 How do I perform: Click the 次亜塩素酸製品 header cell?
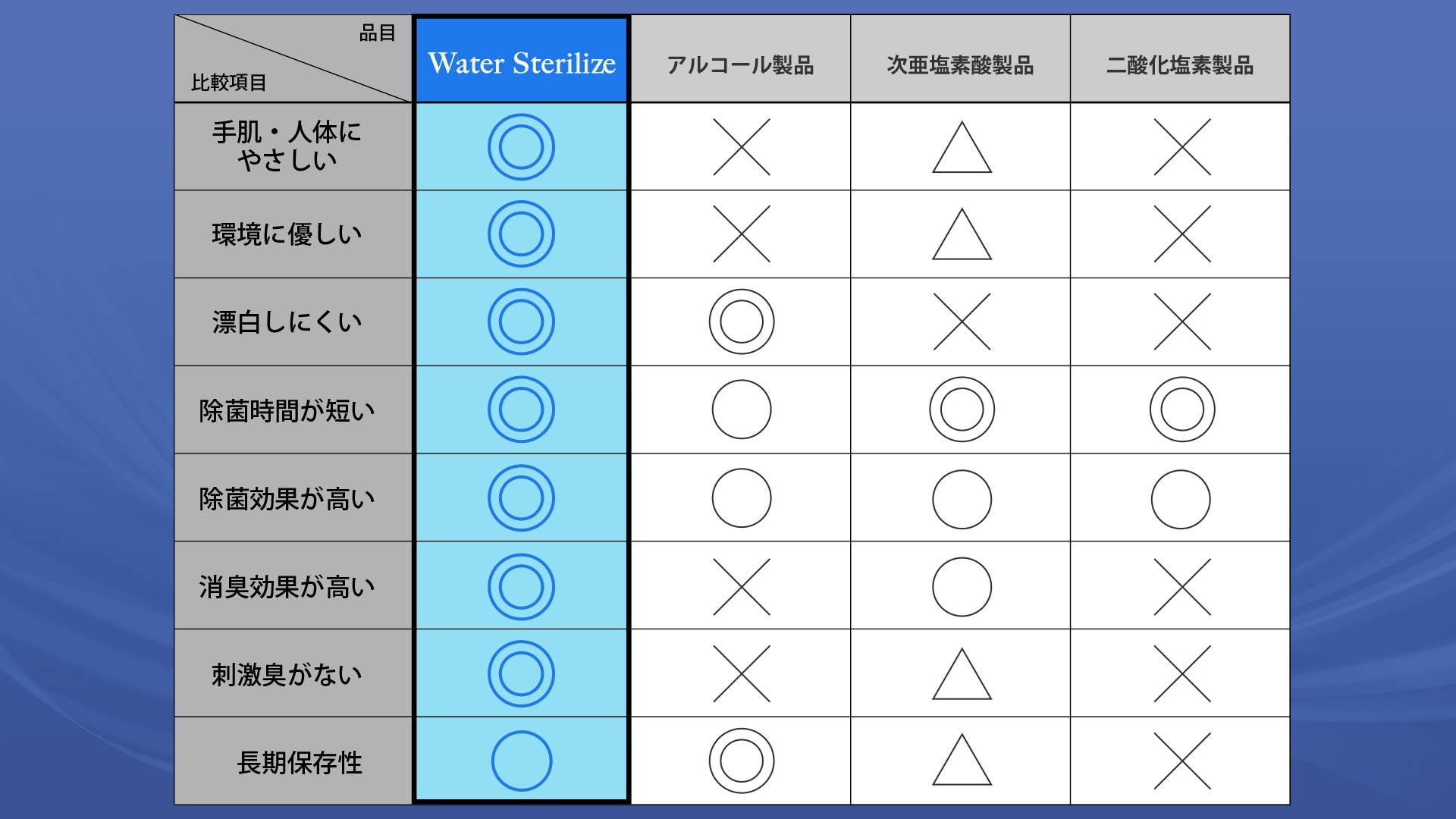(960, 59)
